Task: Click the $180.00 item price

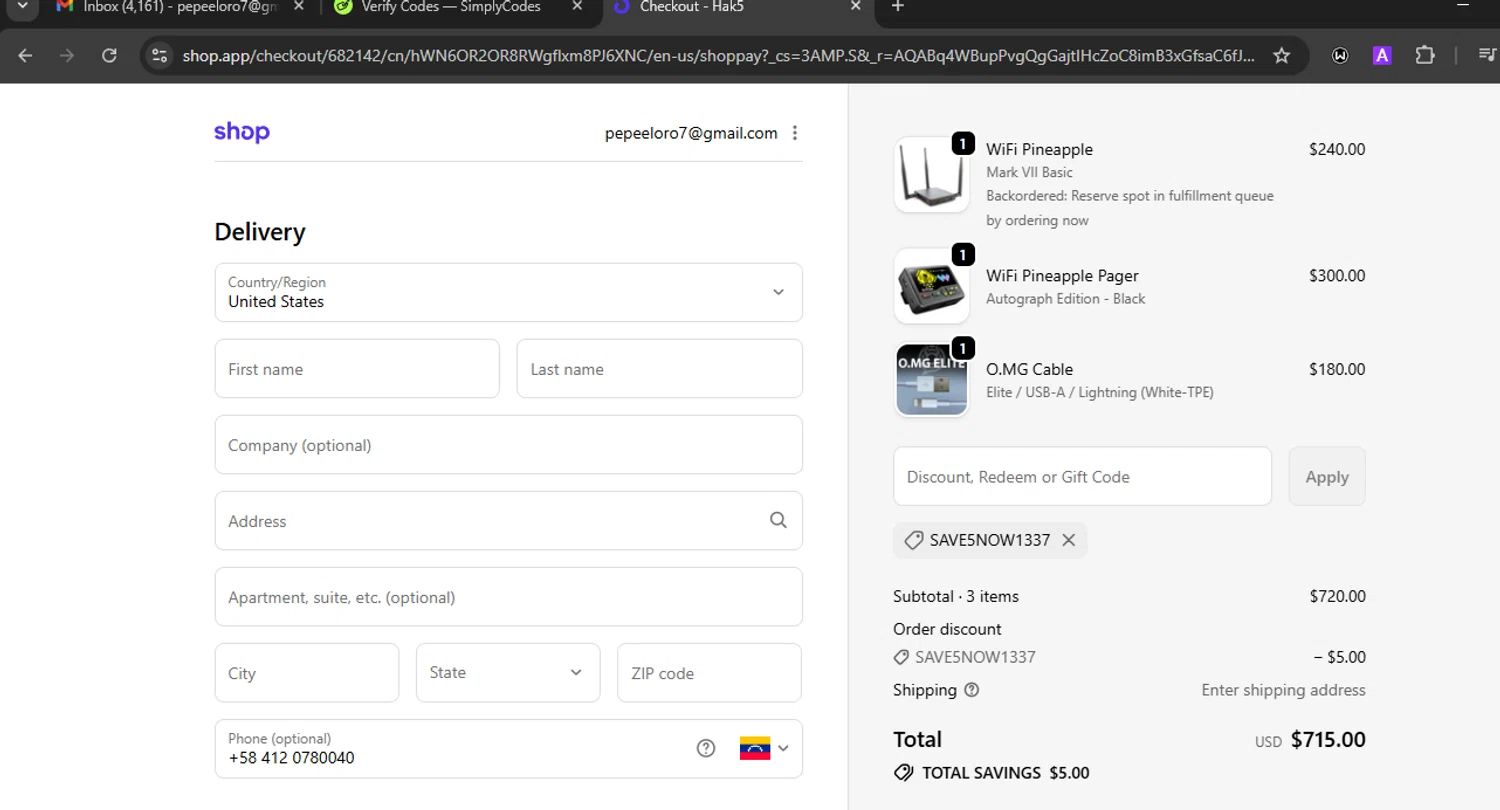Action: 1337,369
